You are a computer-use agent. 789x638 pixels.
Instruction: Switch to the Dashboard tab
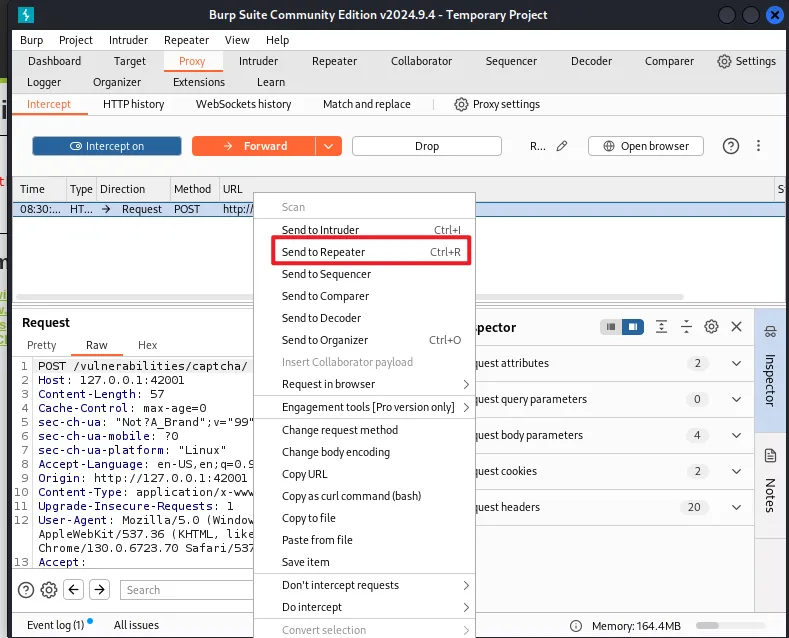coord(54,61)
